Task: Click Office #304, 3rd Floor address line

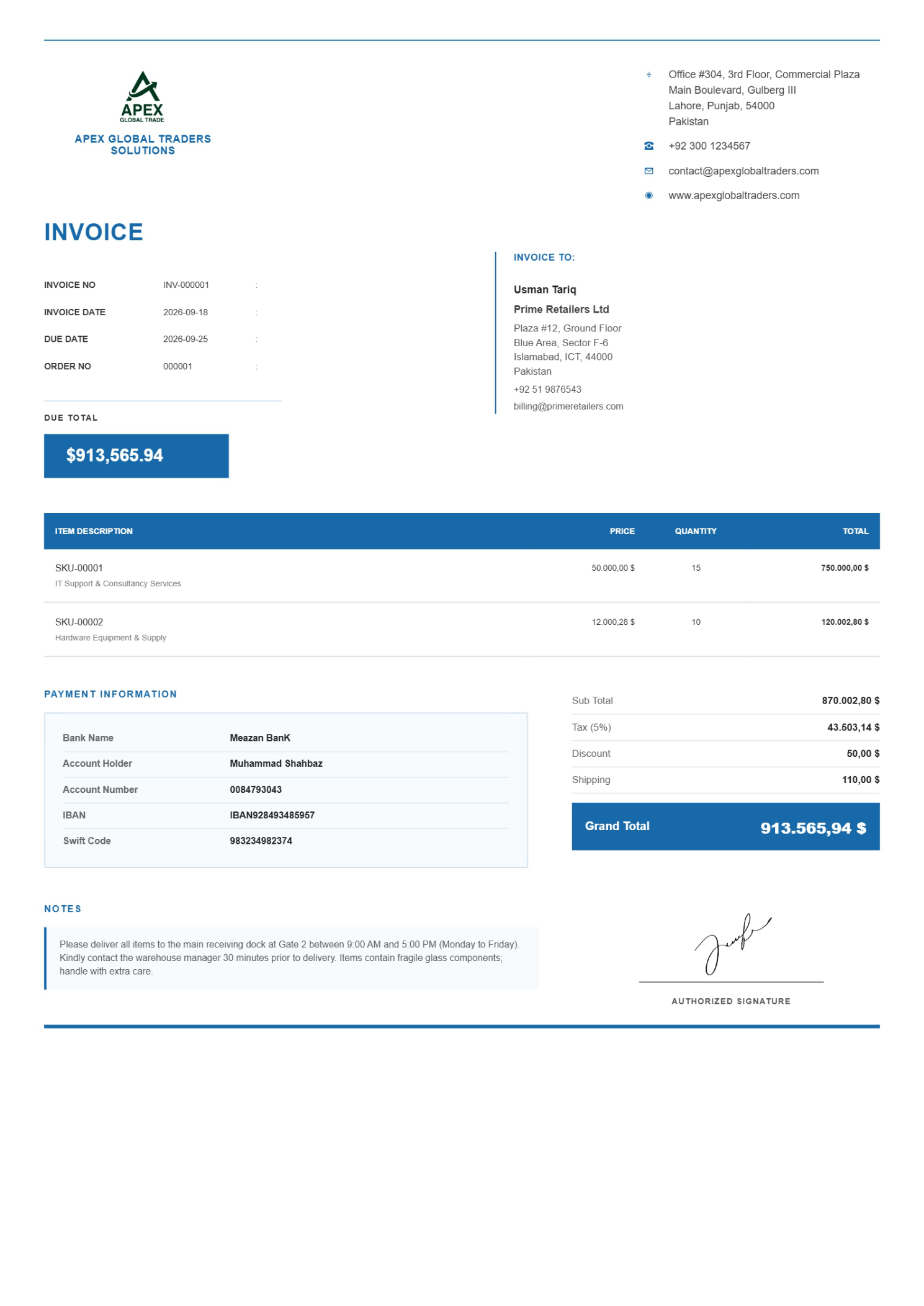Action: pyautogui.click(x=763, y=74)
